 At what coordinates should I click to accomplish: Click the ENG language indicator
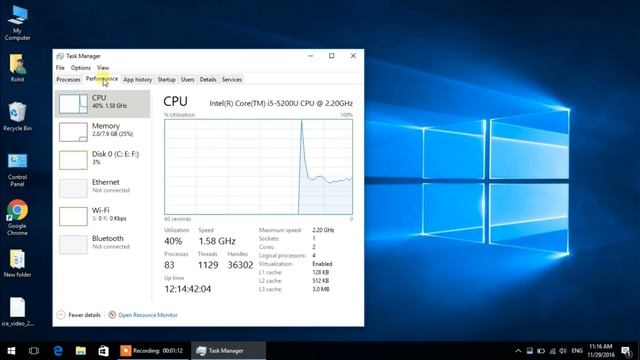coord(577,351)
